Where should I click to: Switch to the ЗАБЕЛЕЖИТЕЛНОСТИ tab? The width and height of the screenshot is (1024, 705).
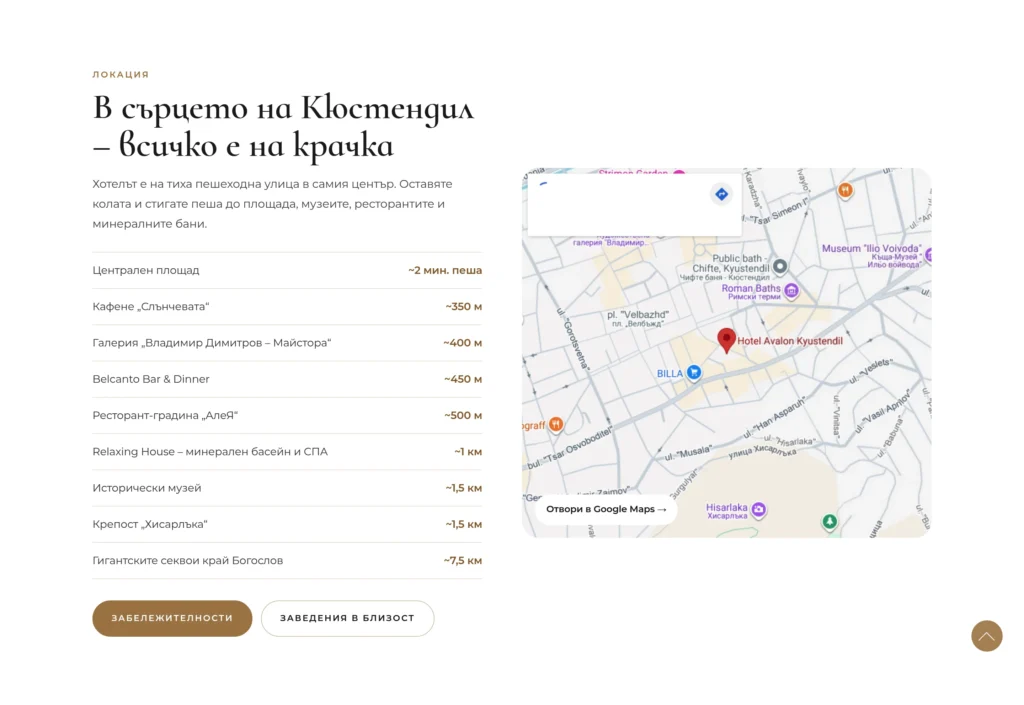tap(172, 618)
